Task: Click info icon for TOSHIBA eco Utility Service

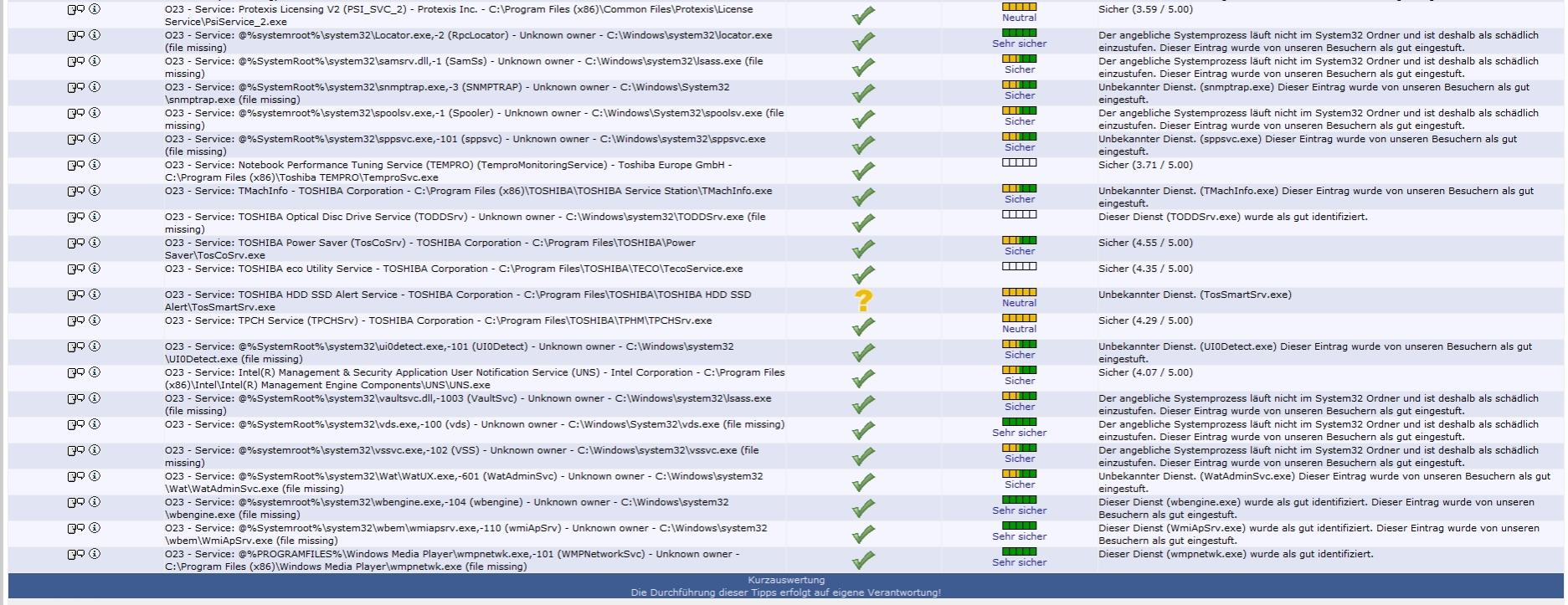Action: (x=95, y=269)
